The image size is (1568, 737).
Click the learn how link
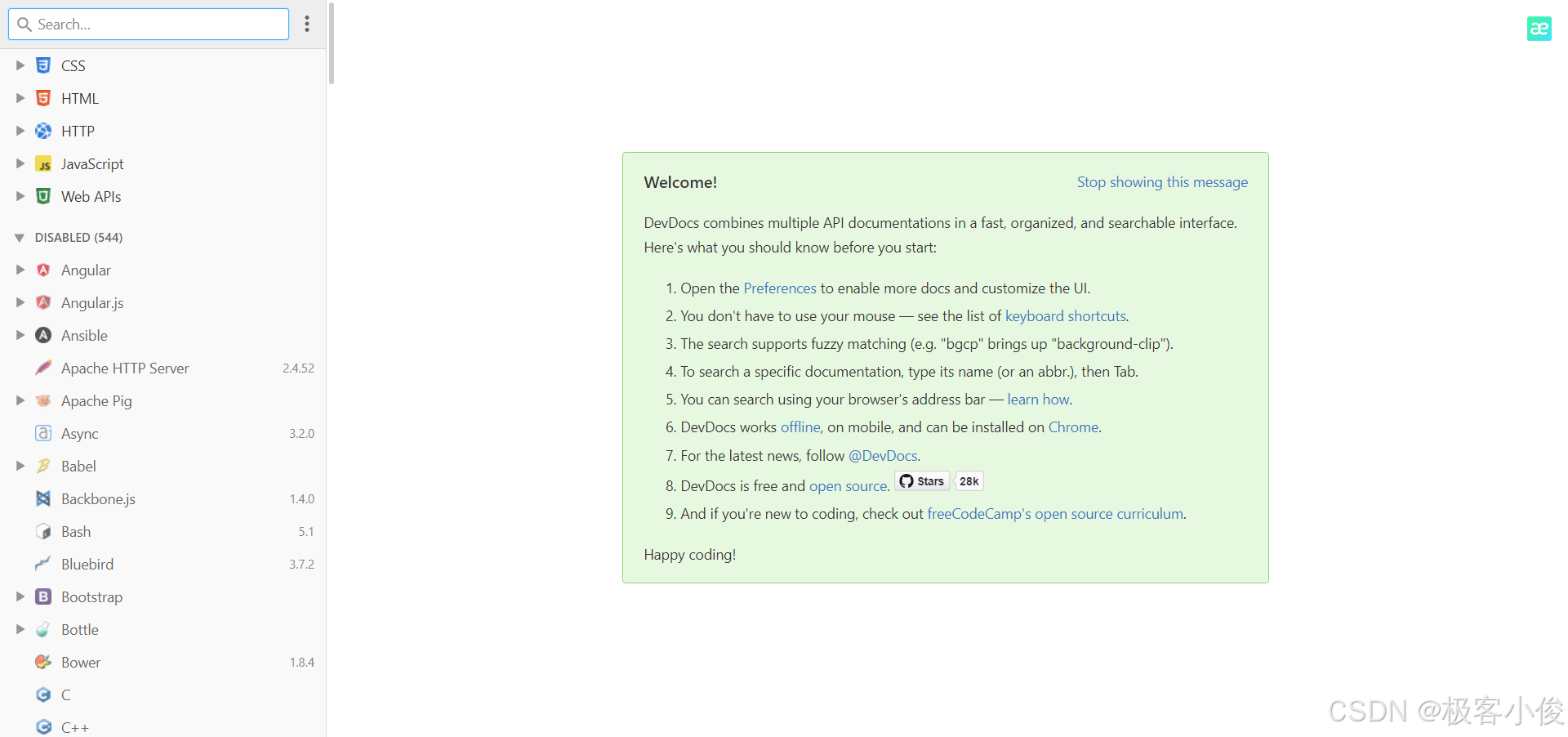(x=1038, y=400)
